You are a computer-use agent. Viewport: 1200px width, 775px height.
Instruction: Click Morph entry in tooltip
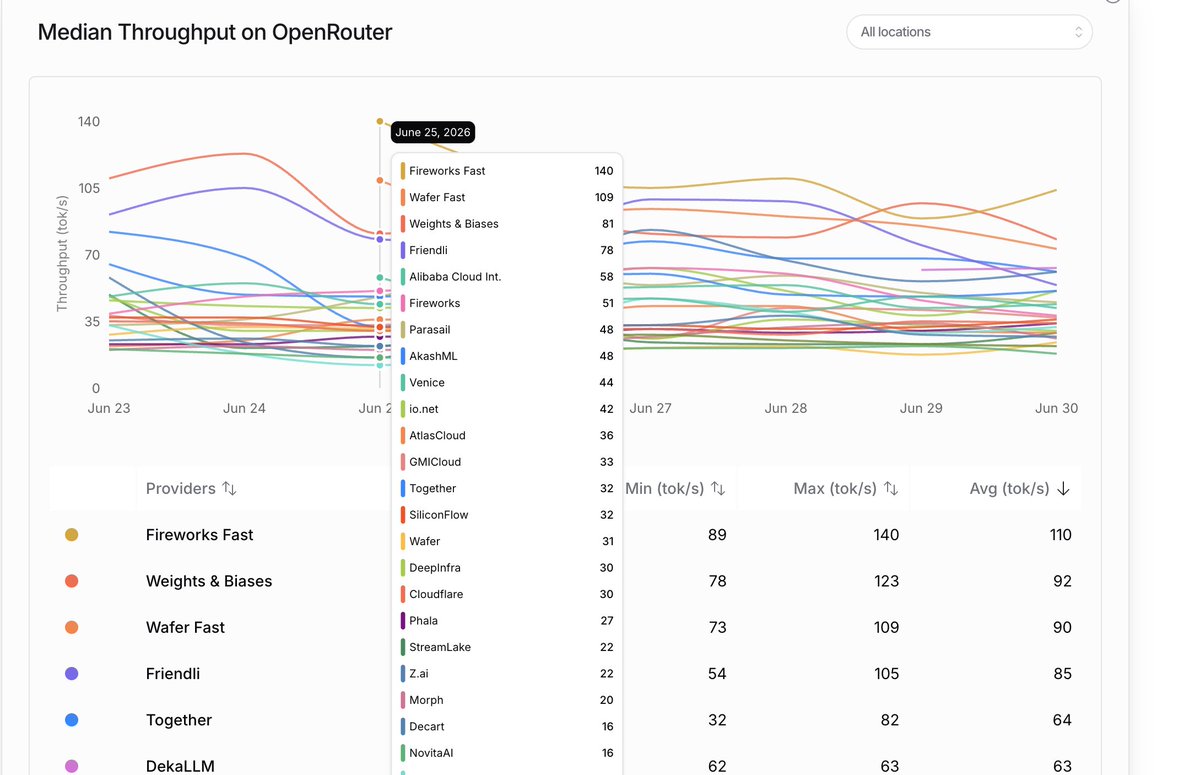click(x=507, y=700)
